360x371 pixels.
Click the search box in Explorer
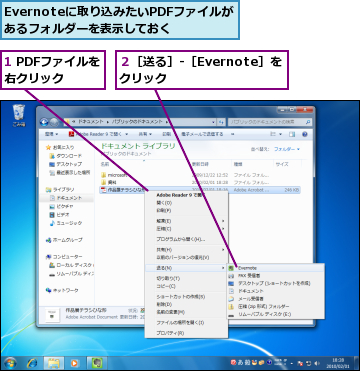point(270,122)
